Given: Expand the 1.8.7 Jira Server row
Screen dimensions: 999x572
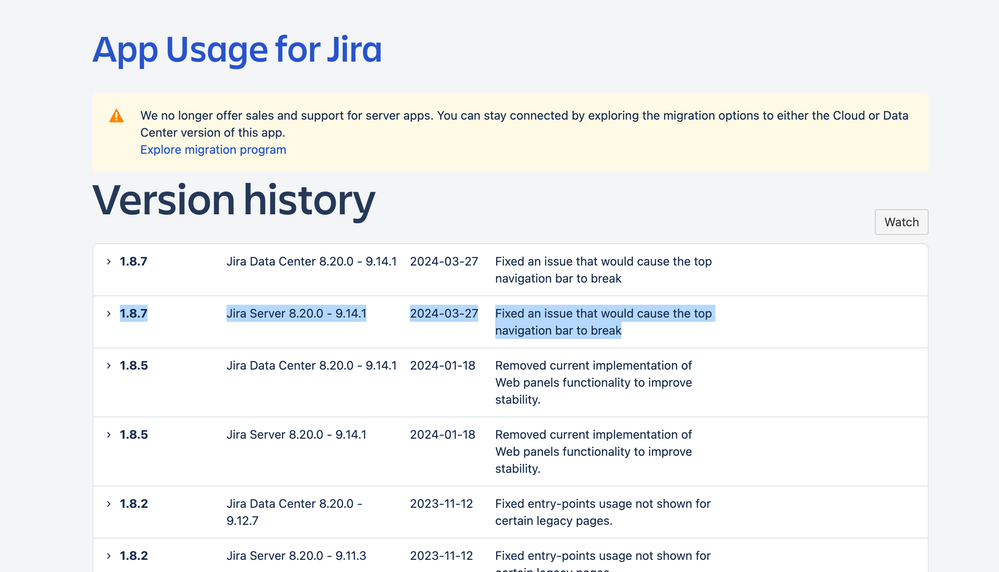Looking at the screenshot, I should (108, 313).
